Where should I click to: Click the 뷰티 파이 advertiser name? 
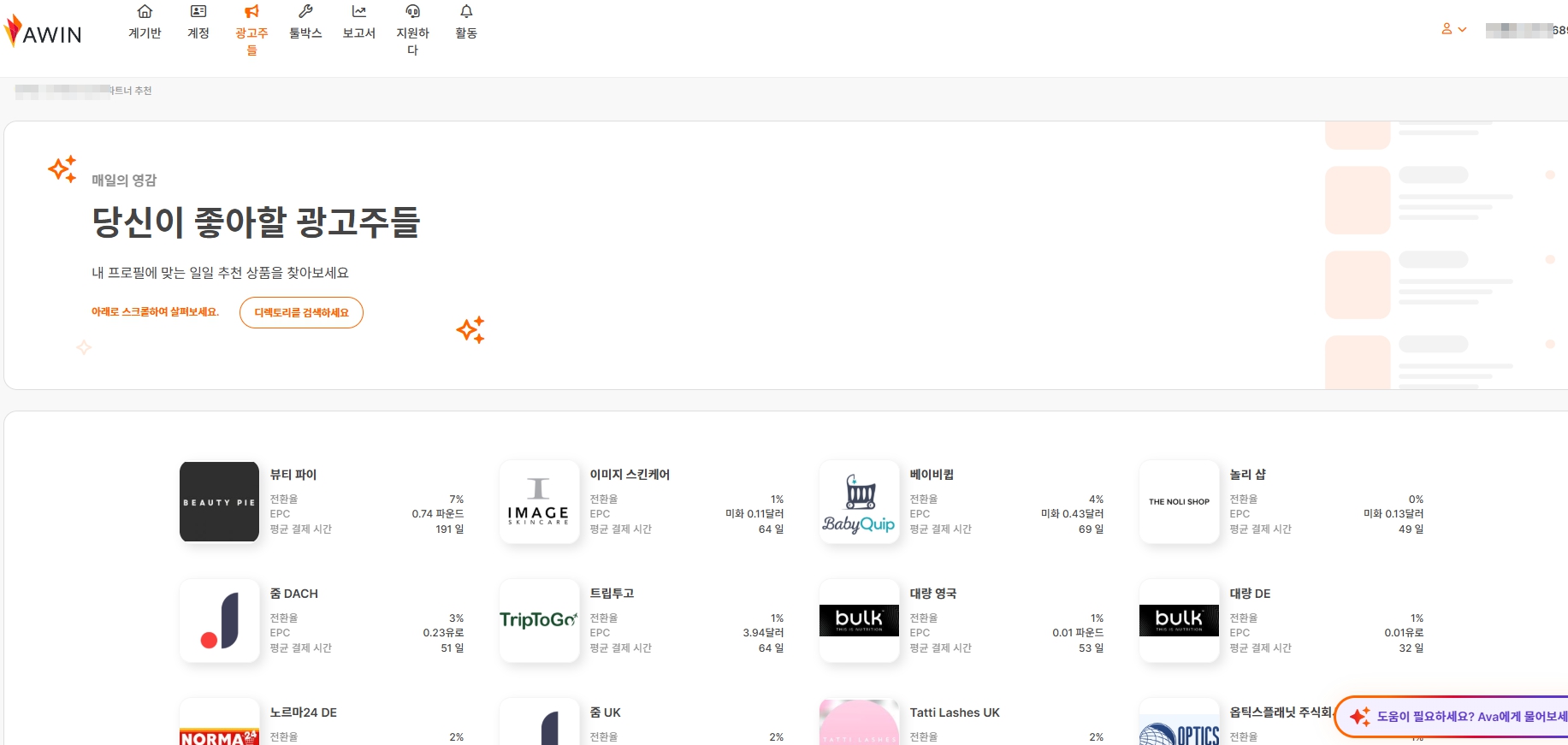(x=293, y=475)
